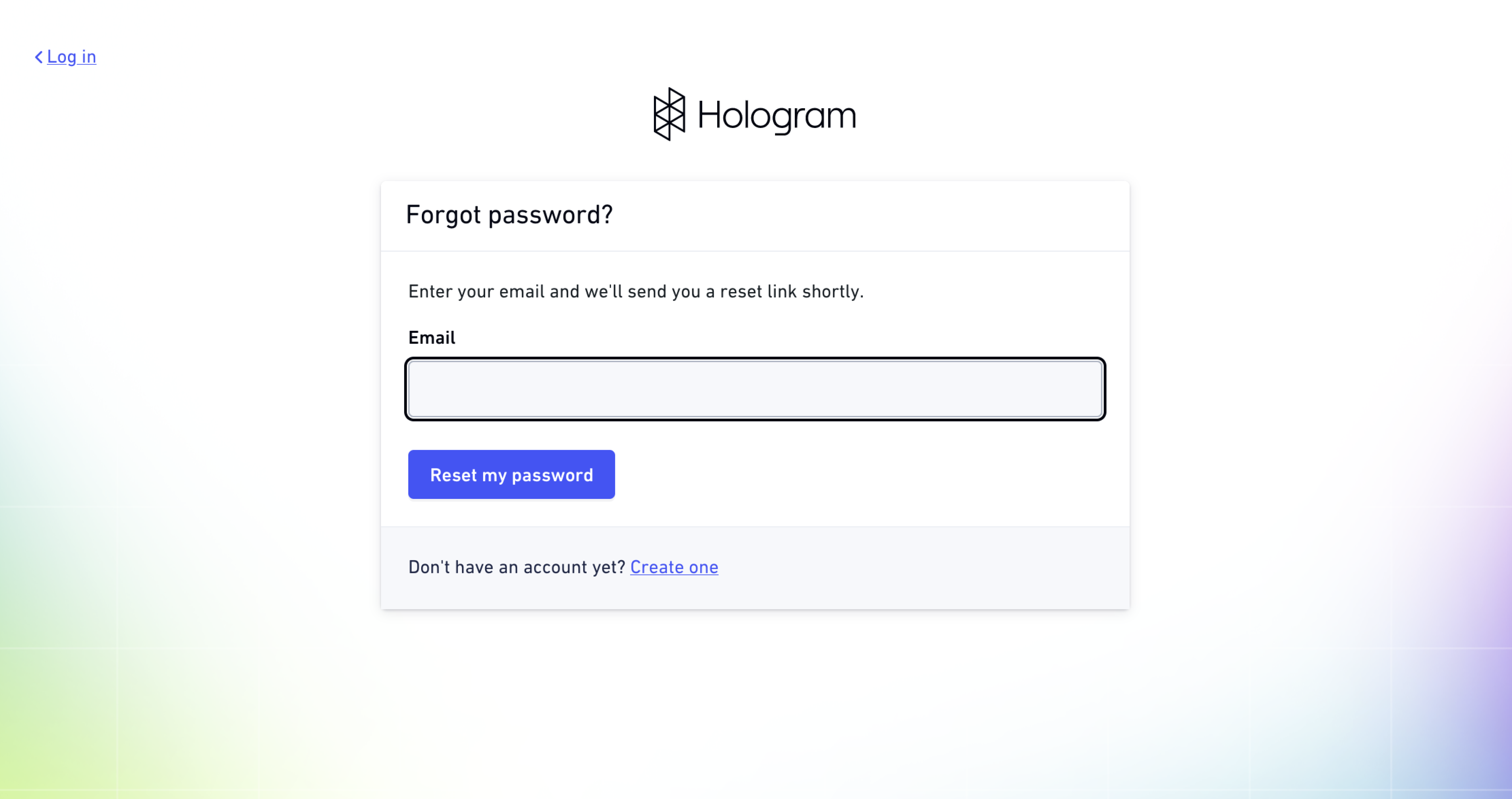Click the right end of the Email box
The image size is (1512, 799).
[1088, 389]
